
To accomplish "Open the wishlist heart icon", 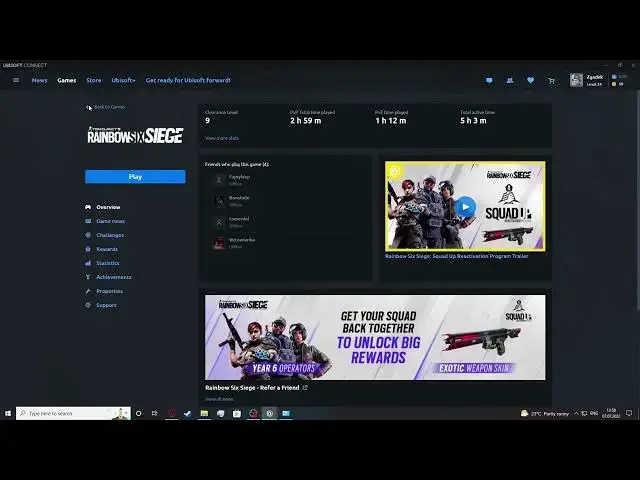I will [530, 80].
